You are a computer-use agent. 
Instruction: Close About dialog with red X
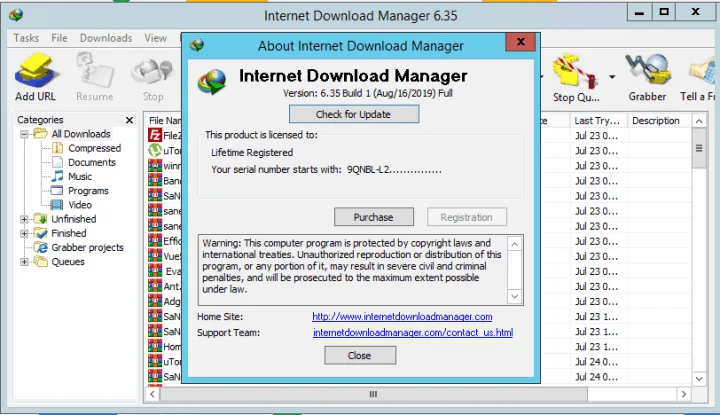click(x=520, y=42)
